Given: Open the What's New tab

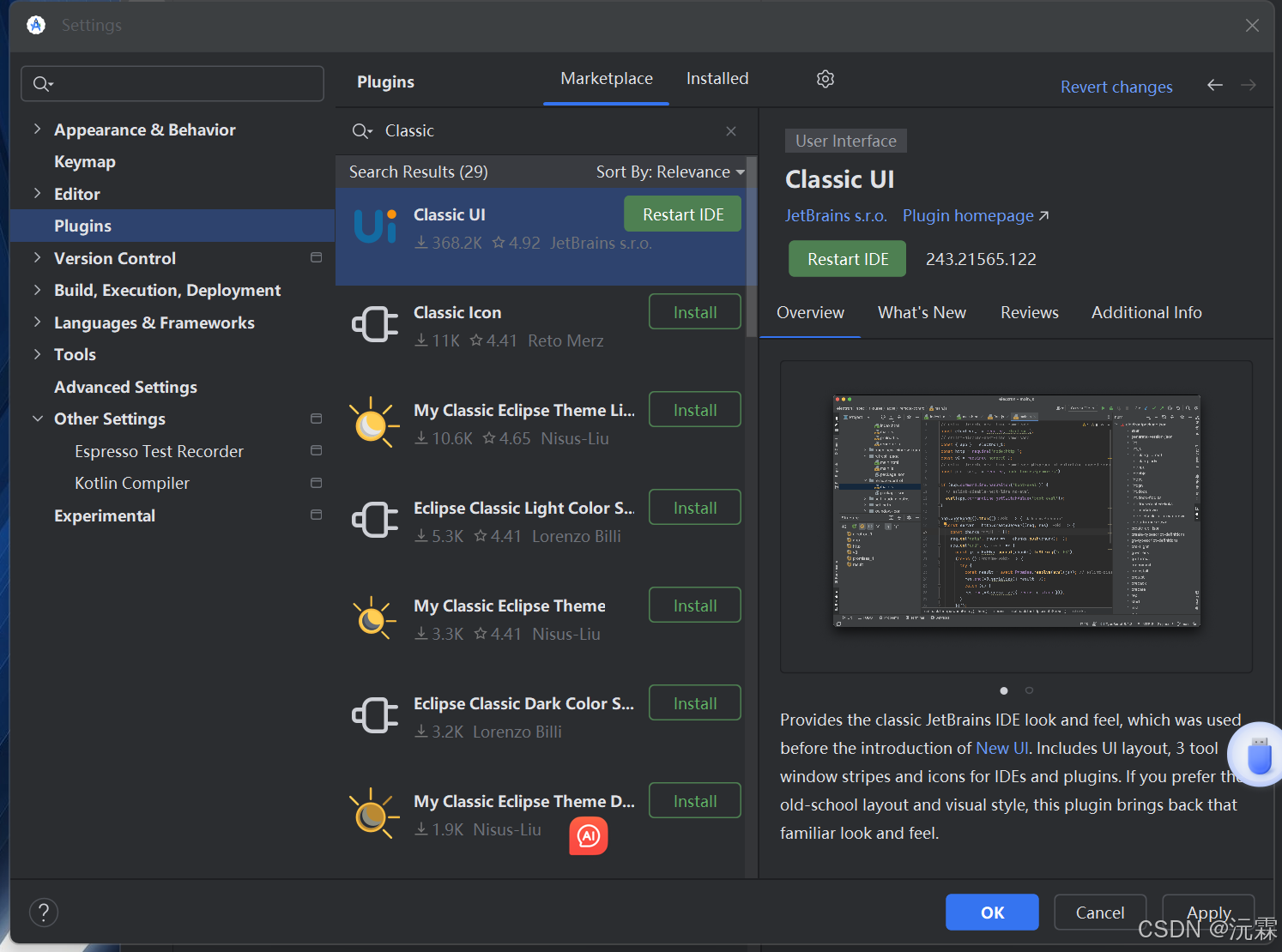Looking at the screenshot, I should tap(922, 313).
